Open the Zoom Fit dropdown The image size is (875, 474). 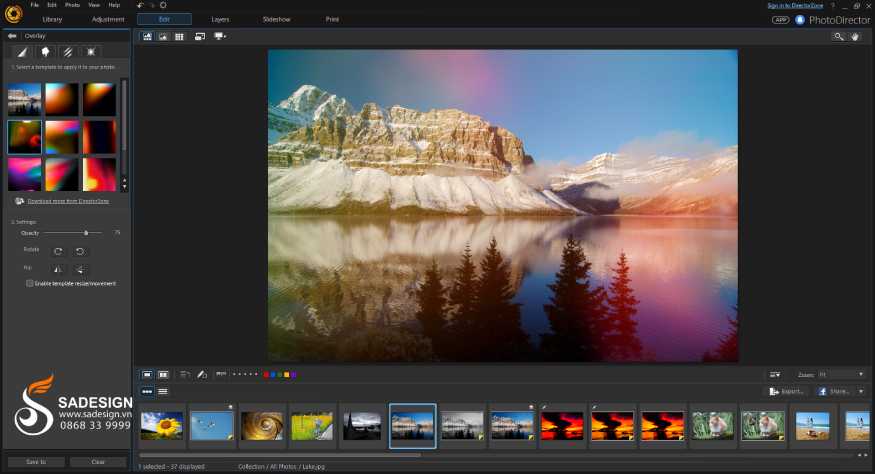(842, 375)
